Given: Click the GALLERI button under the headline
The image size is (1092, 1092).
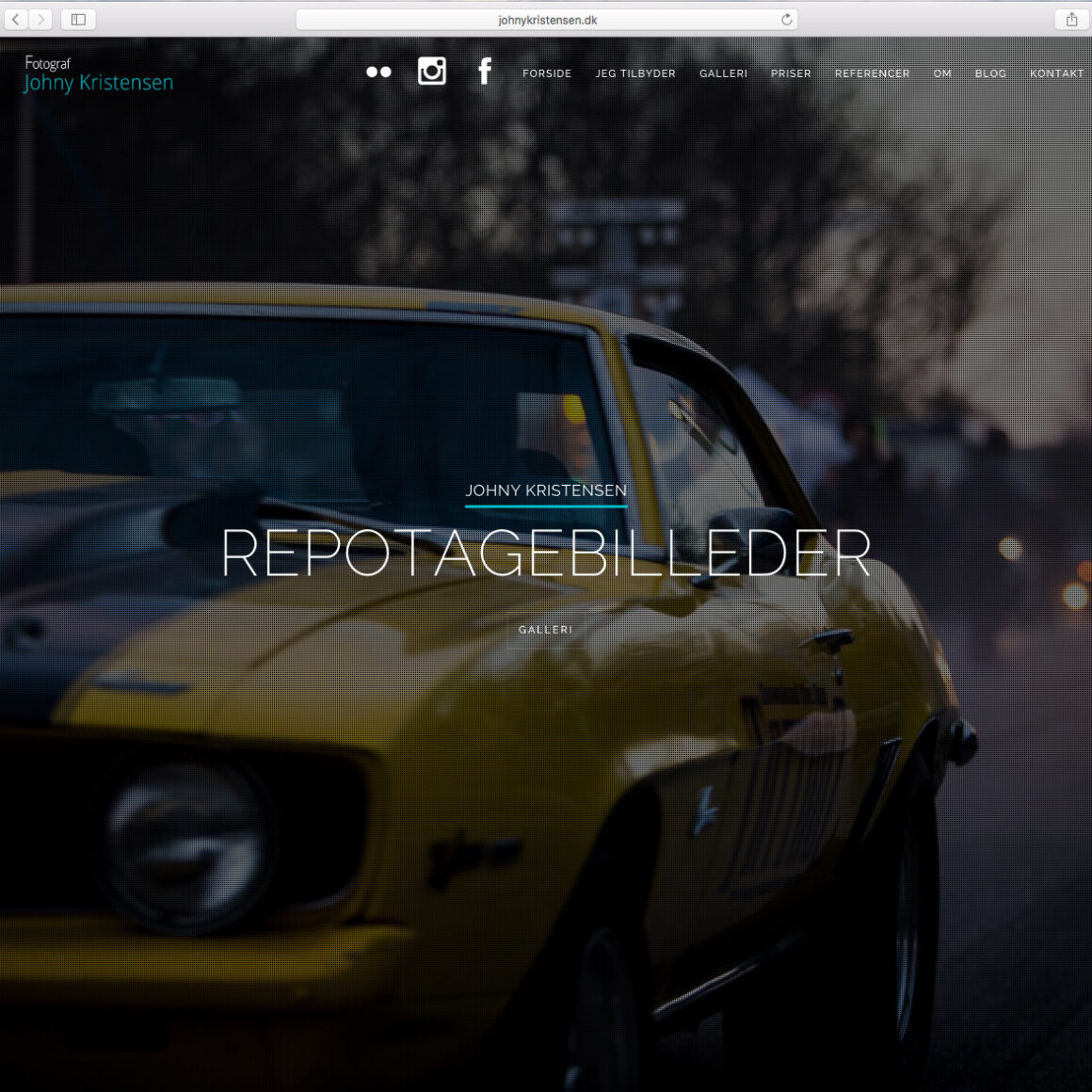Looking at the screenshot, I should pyautogui.click(x=546, y=630).
